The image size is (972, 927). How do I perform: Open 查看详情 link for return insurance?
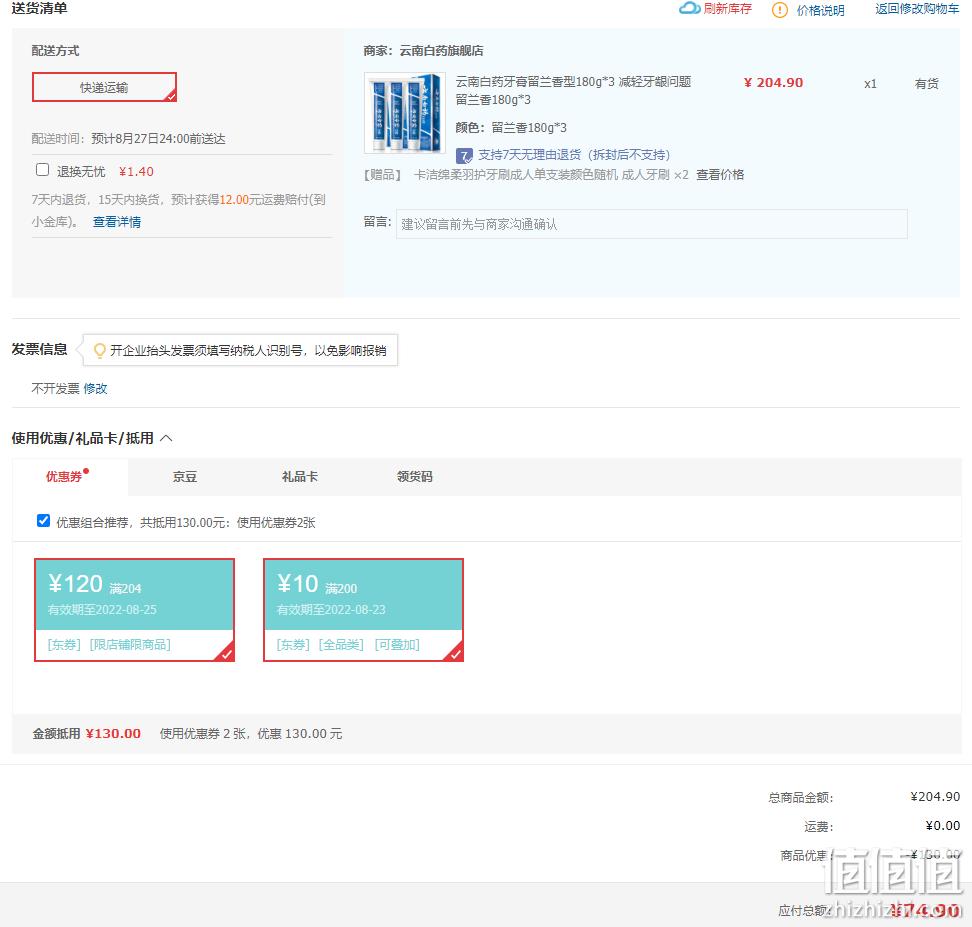point(117,222)
